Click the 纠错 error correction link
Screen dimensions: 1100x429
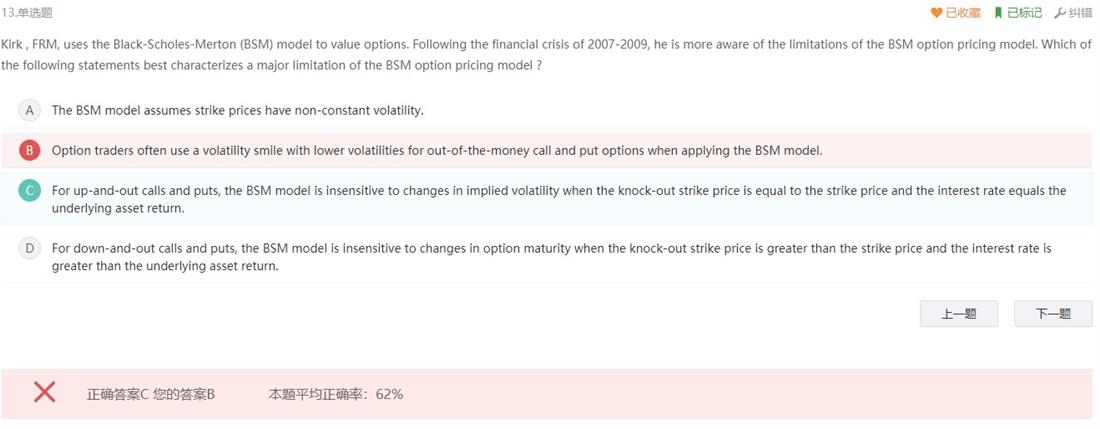coord(1080,13)
